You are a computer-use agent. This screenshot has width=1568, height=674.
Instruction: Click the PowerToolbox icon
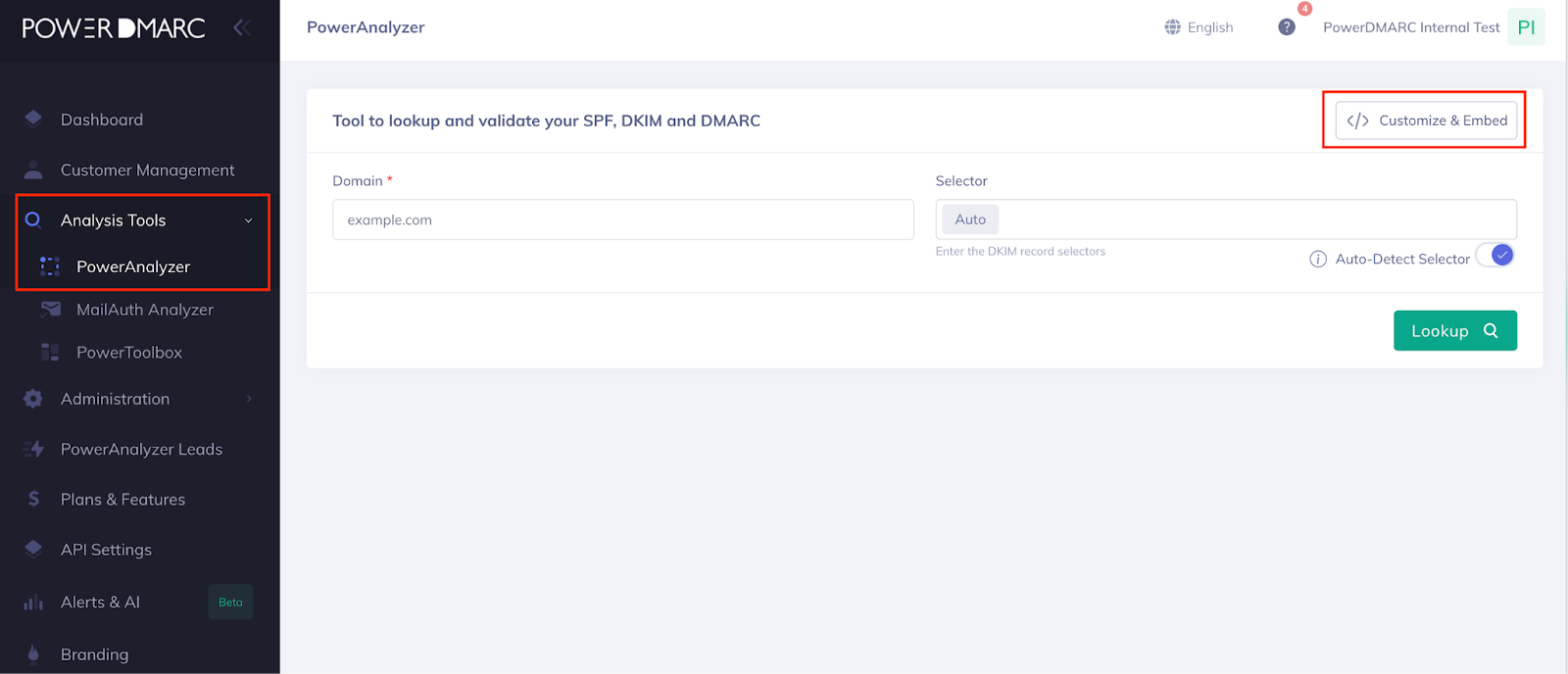(x=50, y=352)
